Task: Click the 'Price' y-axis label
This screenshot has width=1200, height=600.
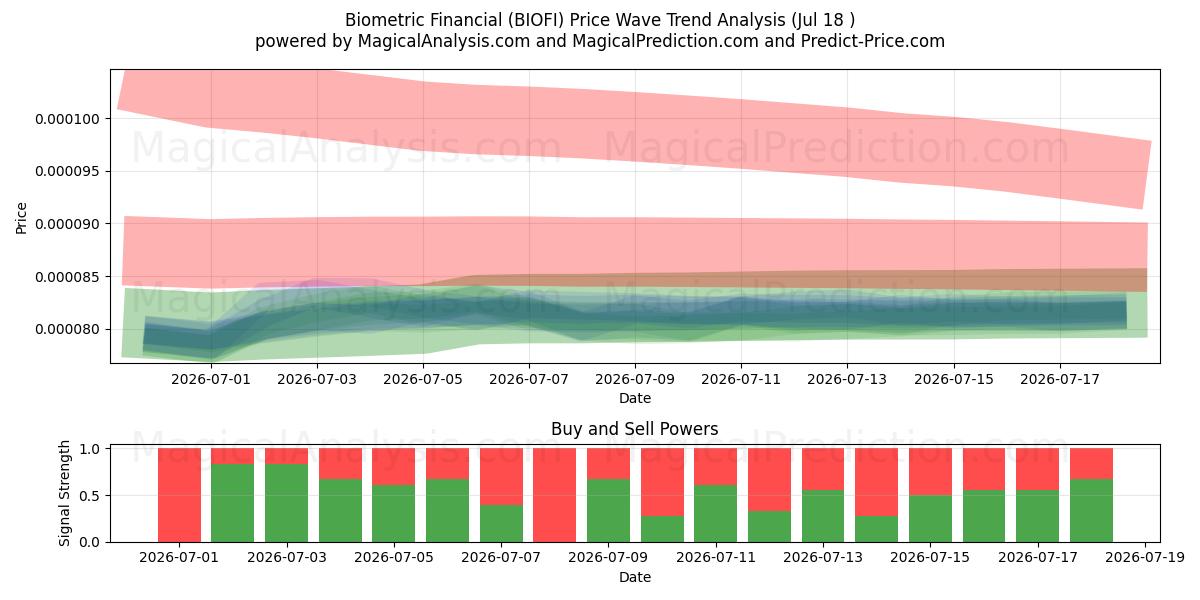Action: [22, 216]
